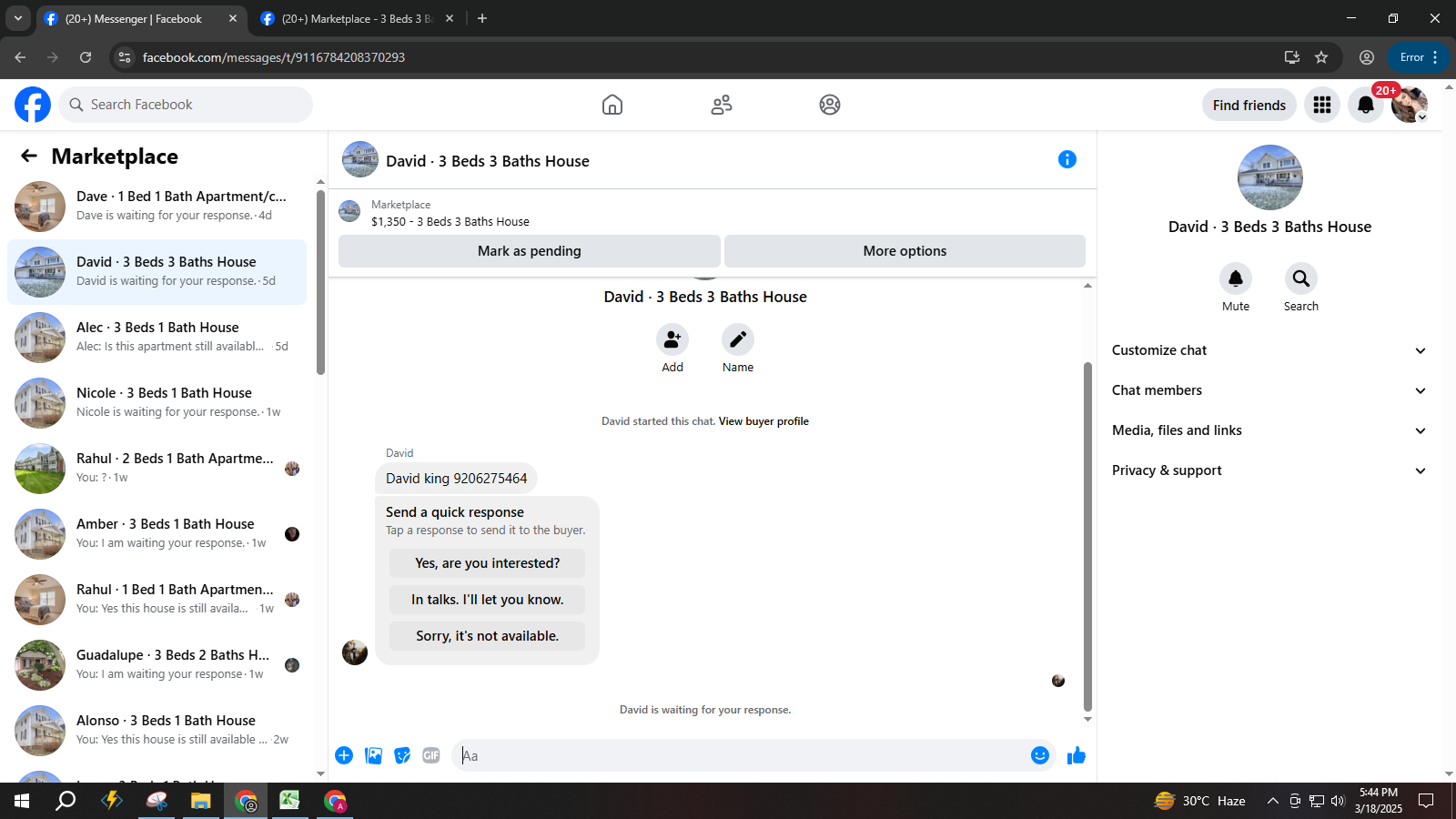Expand Privacy & support section
This screenshot has width=1456, height=819.
[1269, 470]
